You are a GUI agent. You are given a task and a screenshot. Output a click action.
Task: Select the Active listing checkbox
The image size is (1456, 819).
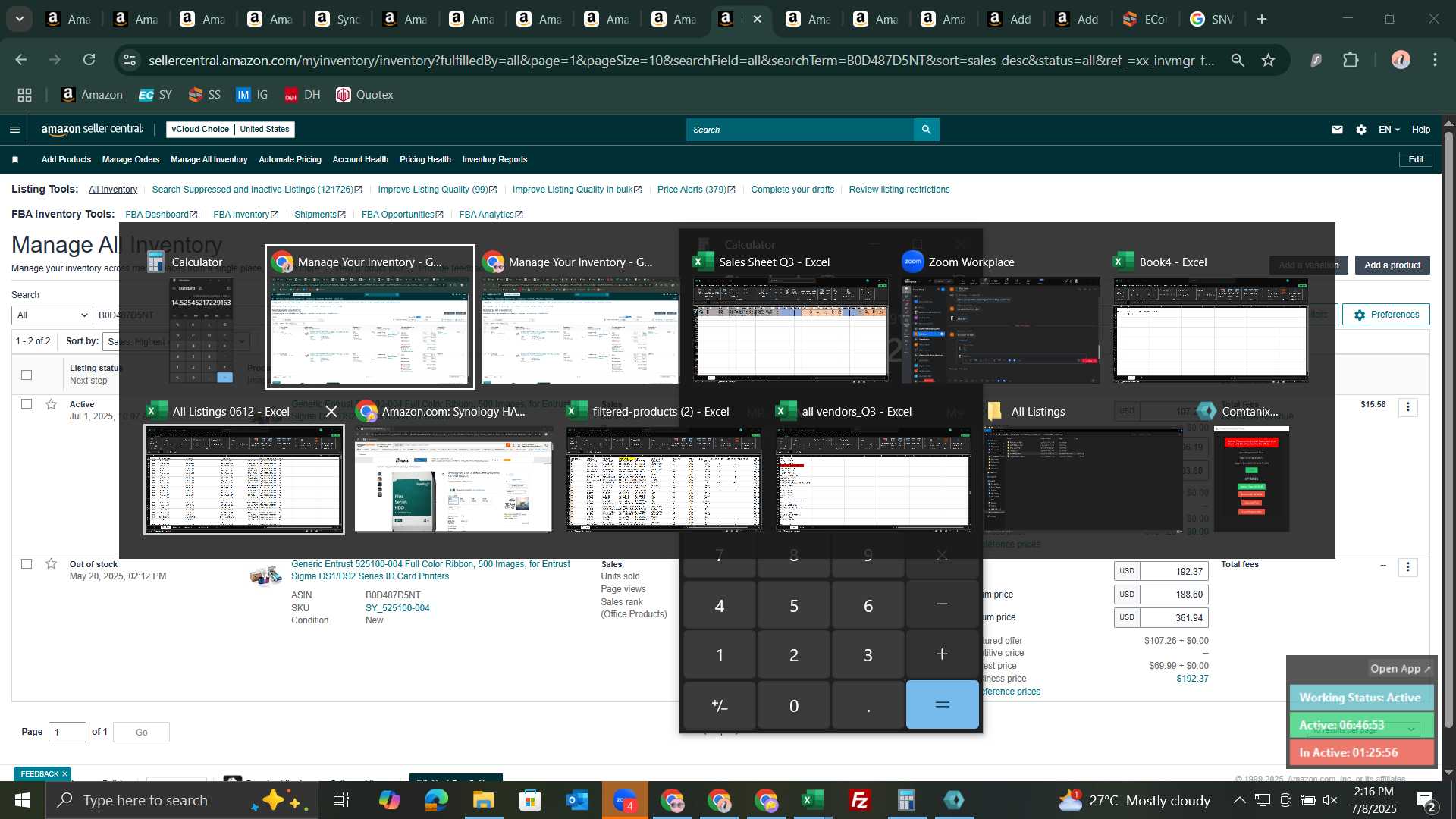point(27,404)
